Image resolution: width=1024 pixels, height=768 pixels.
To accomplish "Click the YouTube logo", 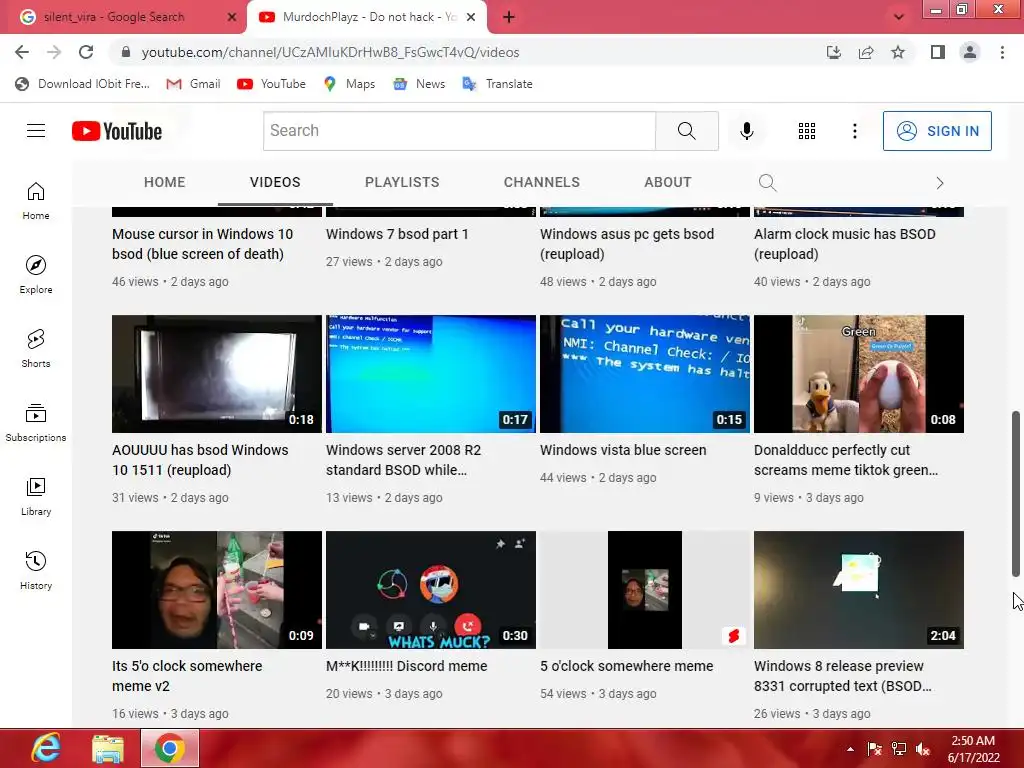I will click(x=117, y=131).
